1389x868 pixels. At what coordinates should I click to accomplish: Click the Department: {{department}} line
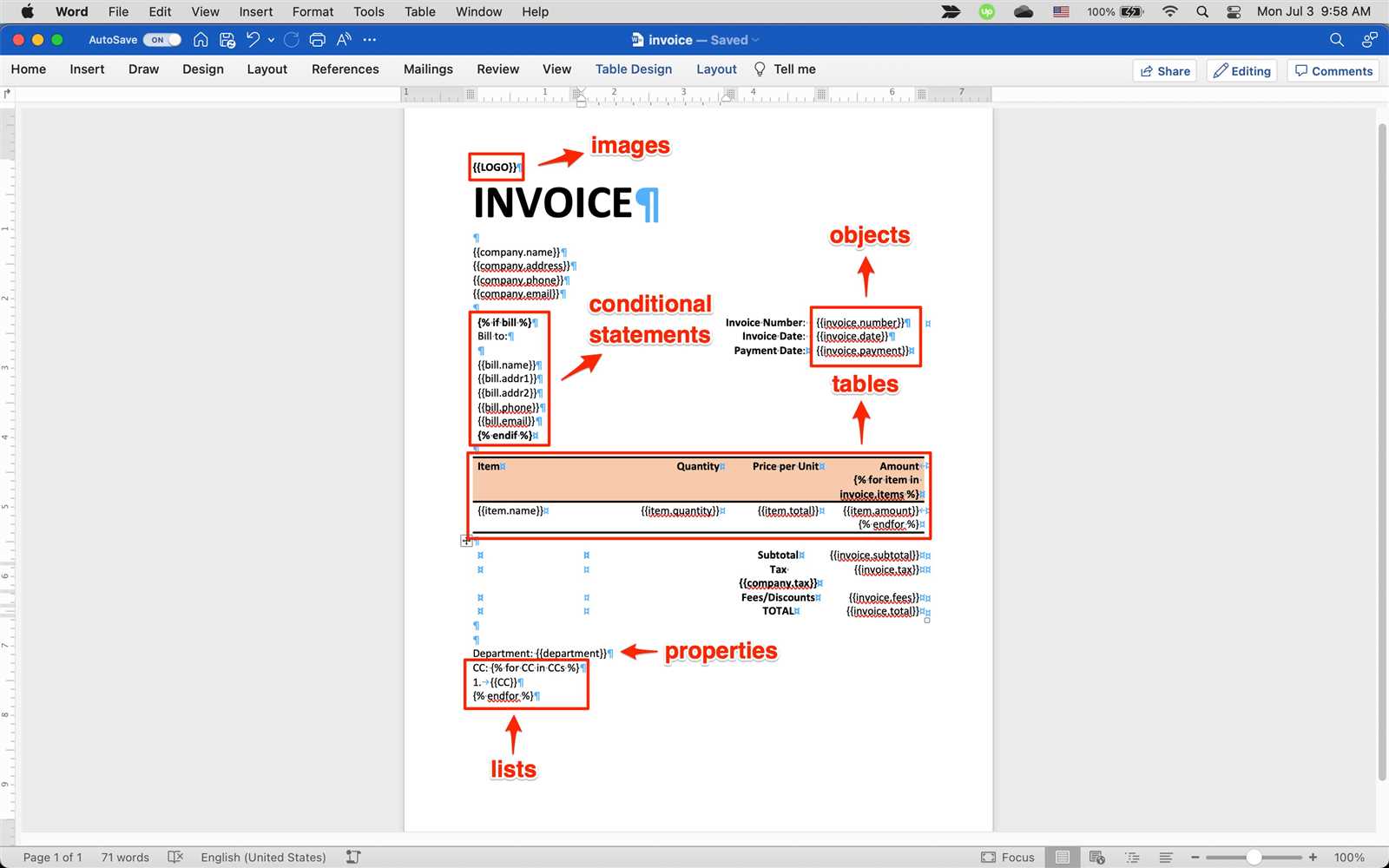point(540,654)
